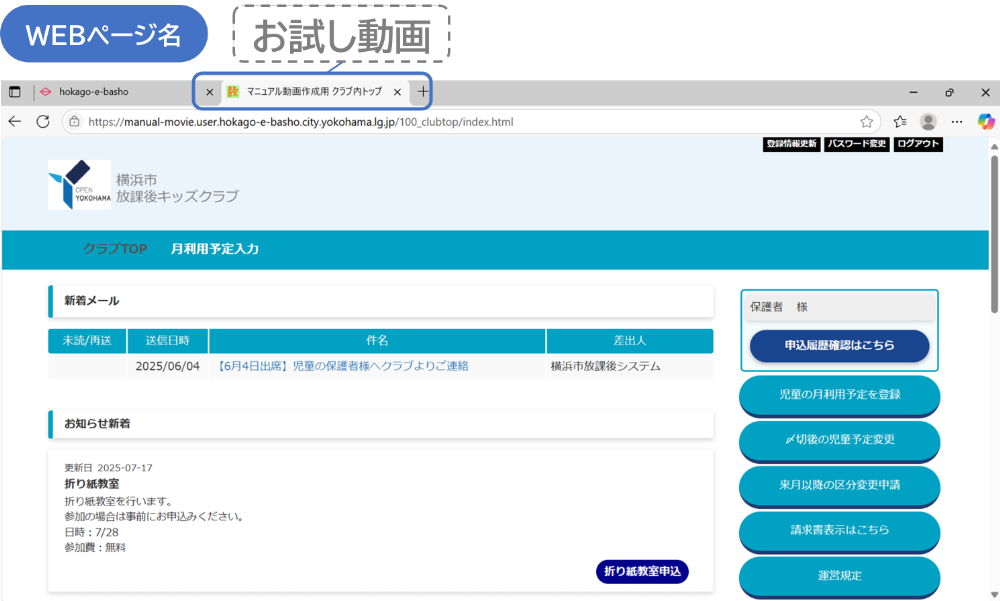Open the 月利用予定入力 menu item
The image size is (1000, 601).
pos(214,249)
